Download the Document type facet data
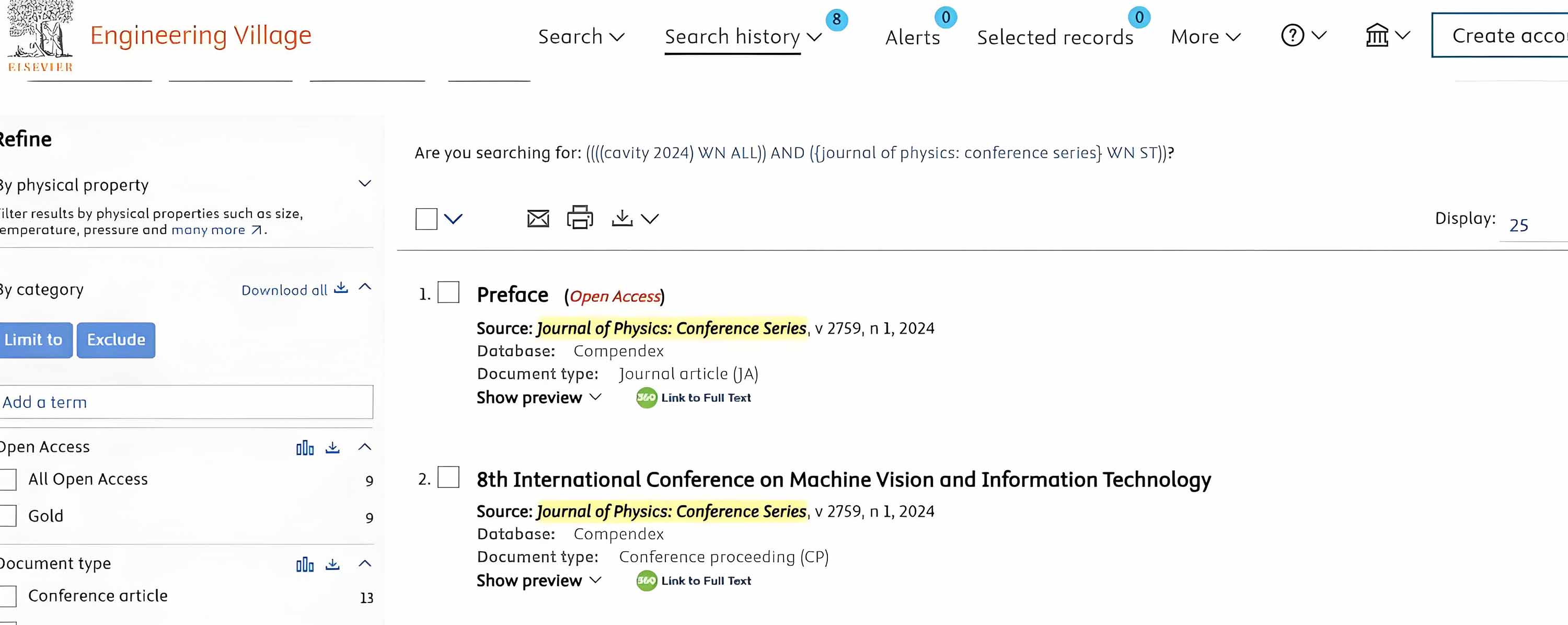The width and height of the screenshot is (1568, 625). click(x=332, y=565)
